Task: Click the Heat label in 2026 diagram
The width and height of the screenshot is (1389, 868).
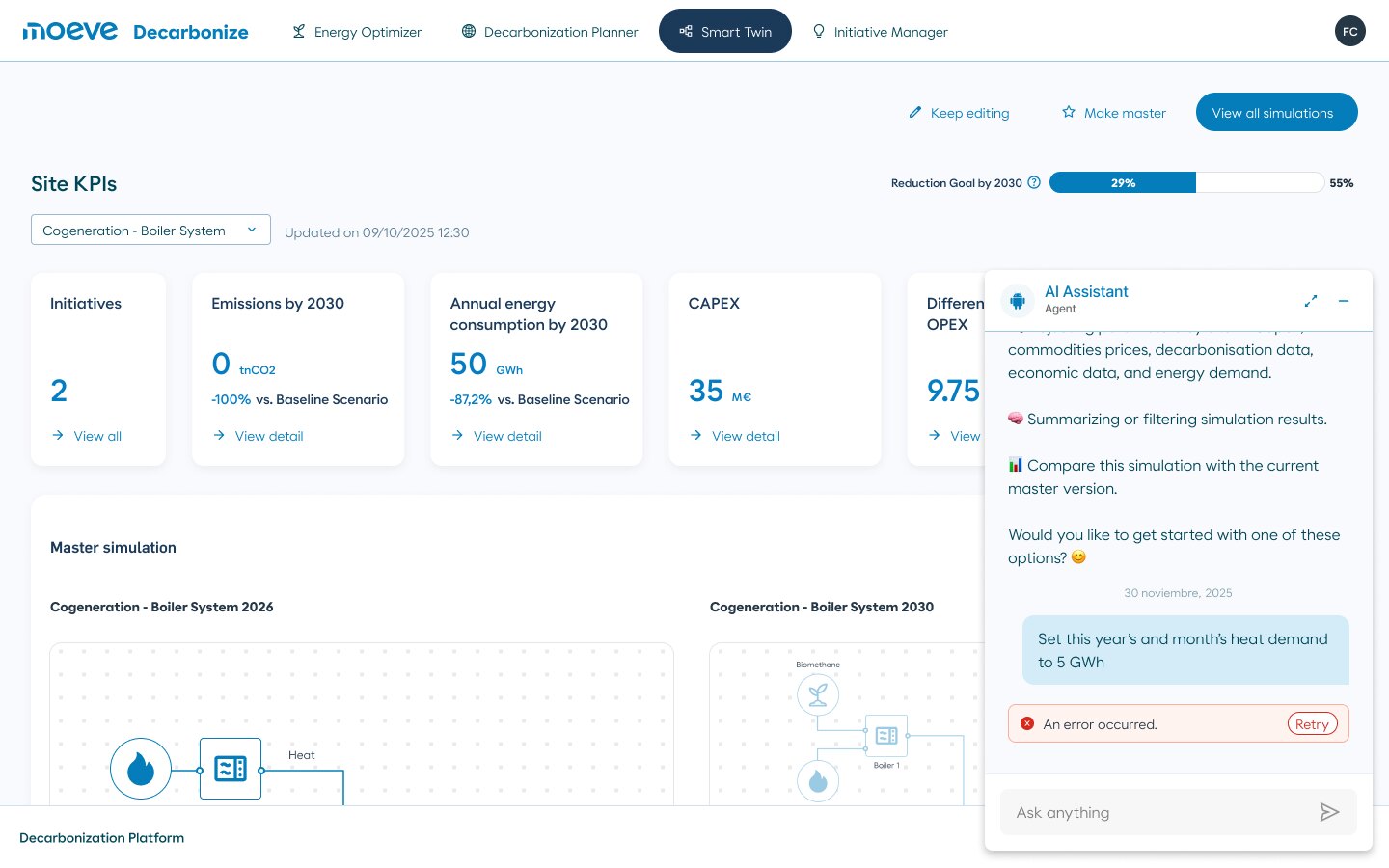Action: pos(301,755)
